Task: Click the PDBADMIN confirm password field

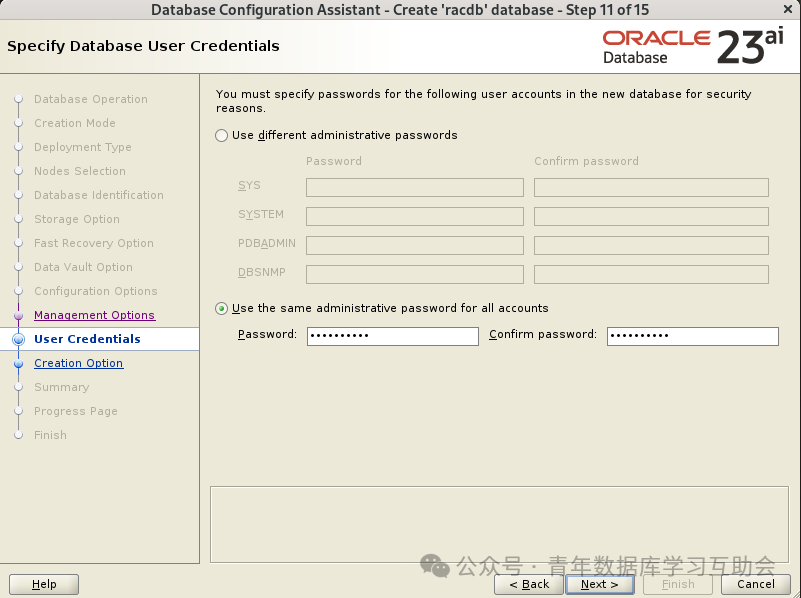Action: (651, 245)
